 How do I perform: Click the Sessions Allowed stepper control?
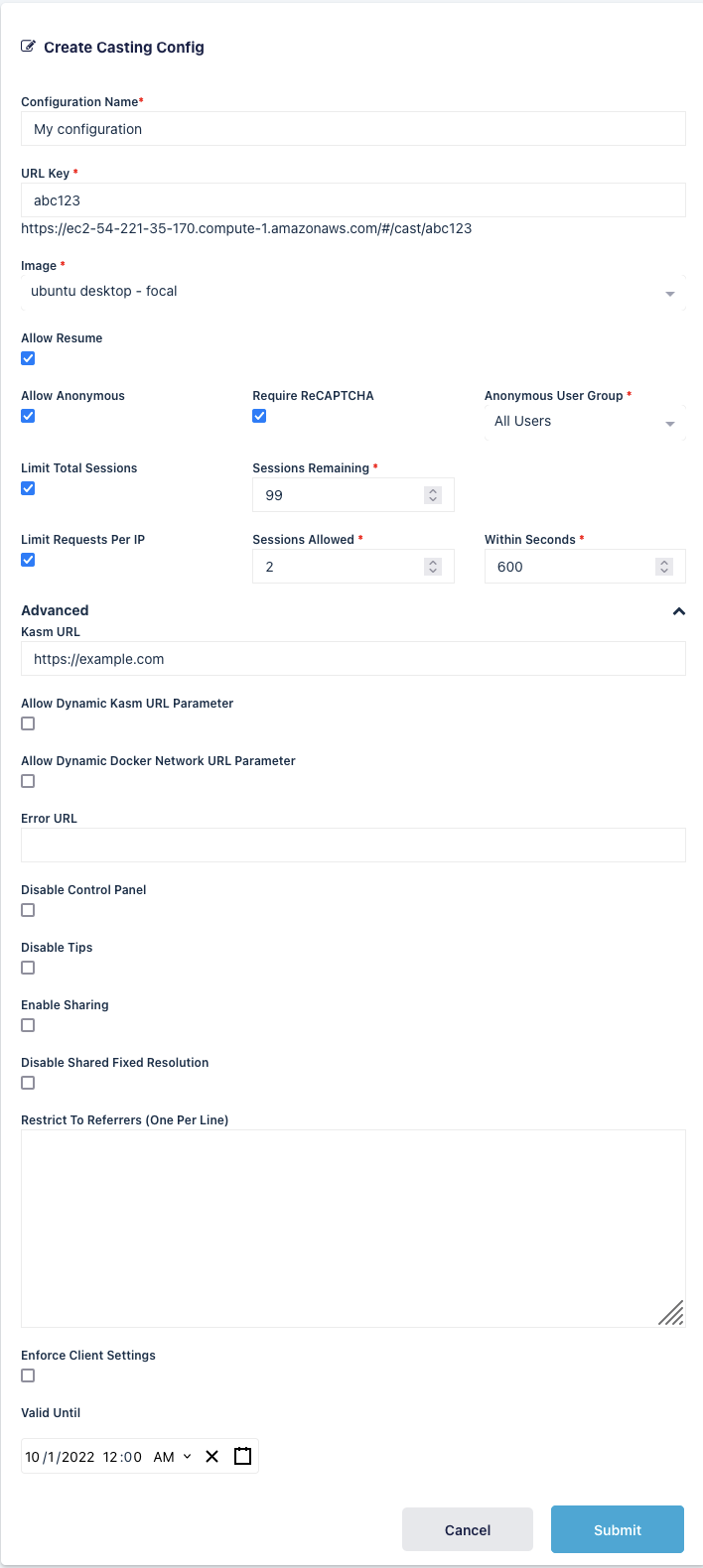click(432, 567)
